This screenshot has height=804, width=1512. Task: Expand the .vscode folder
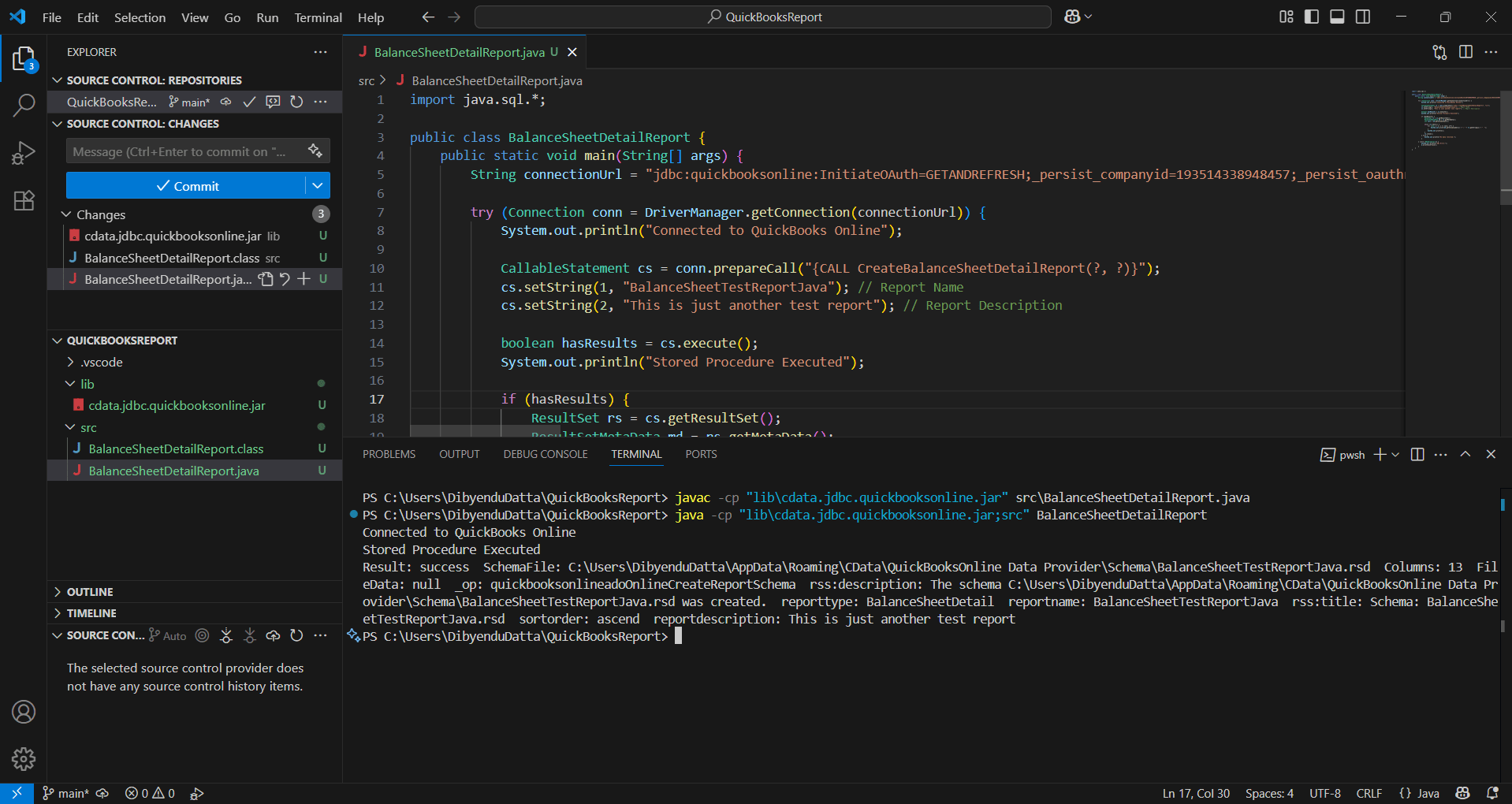click(x=102, y=363)
